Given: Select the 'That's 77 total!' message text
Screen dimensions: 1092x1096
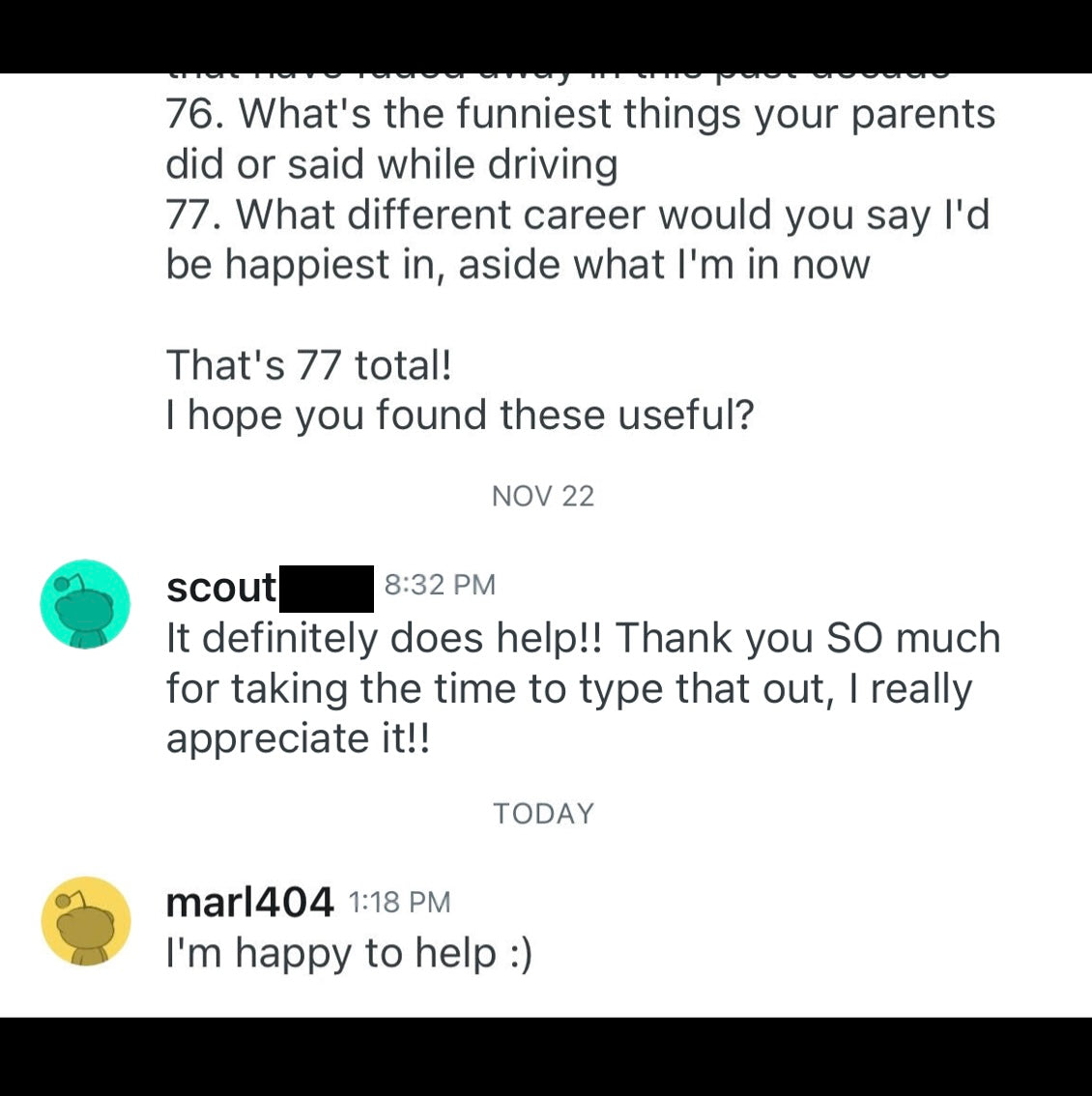Looking at the screenshot, I should pyautogui.click(x=310, y=365).
